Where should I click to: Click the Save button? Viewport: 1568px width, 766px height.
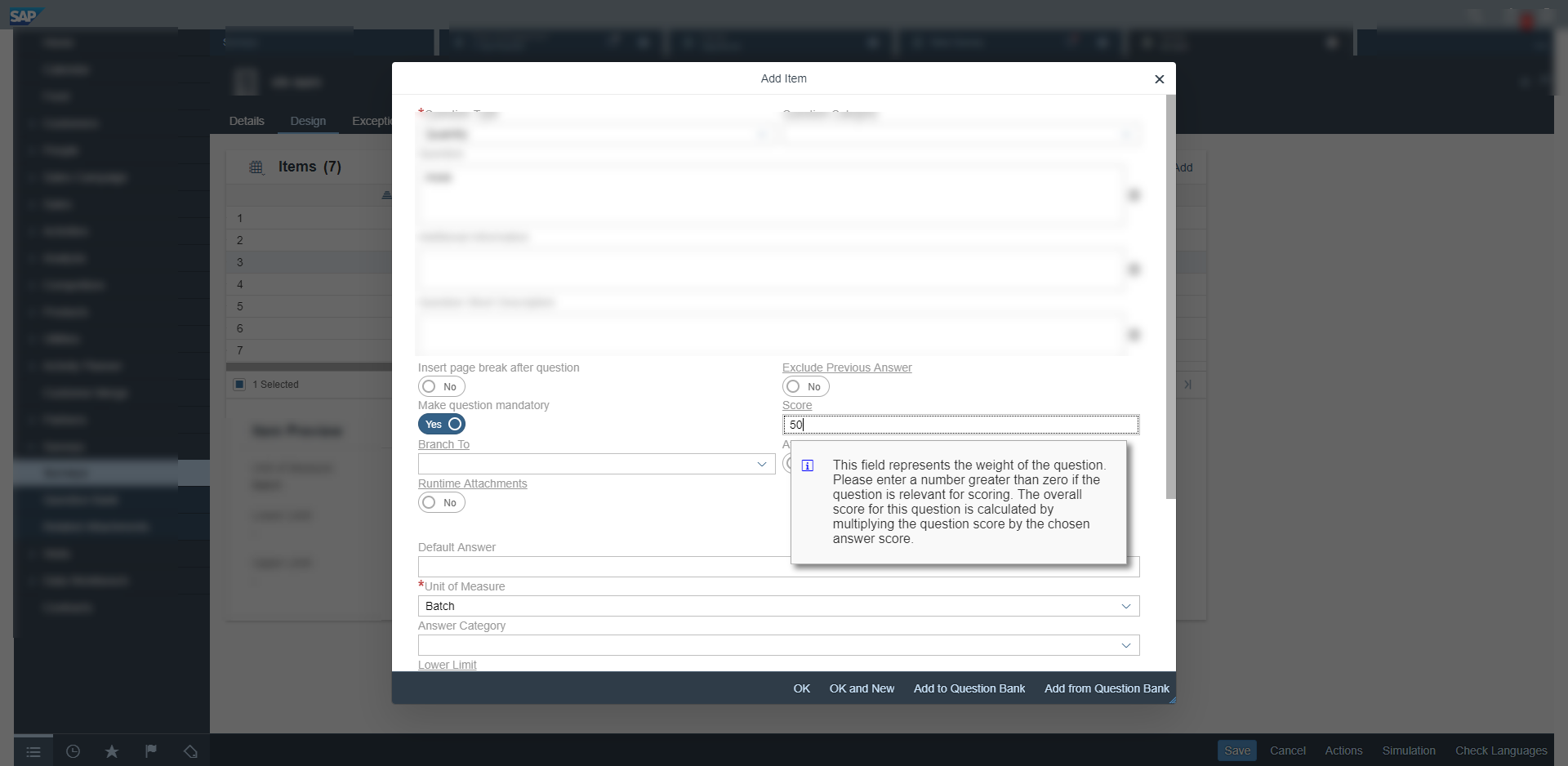[1237, 750]
